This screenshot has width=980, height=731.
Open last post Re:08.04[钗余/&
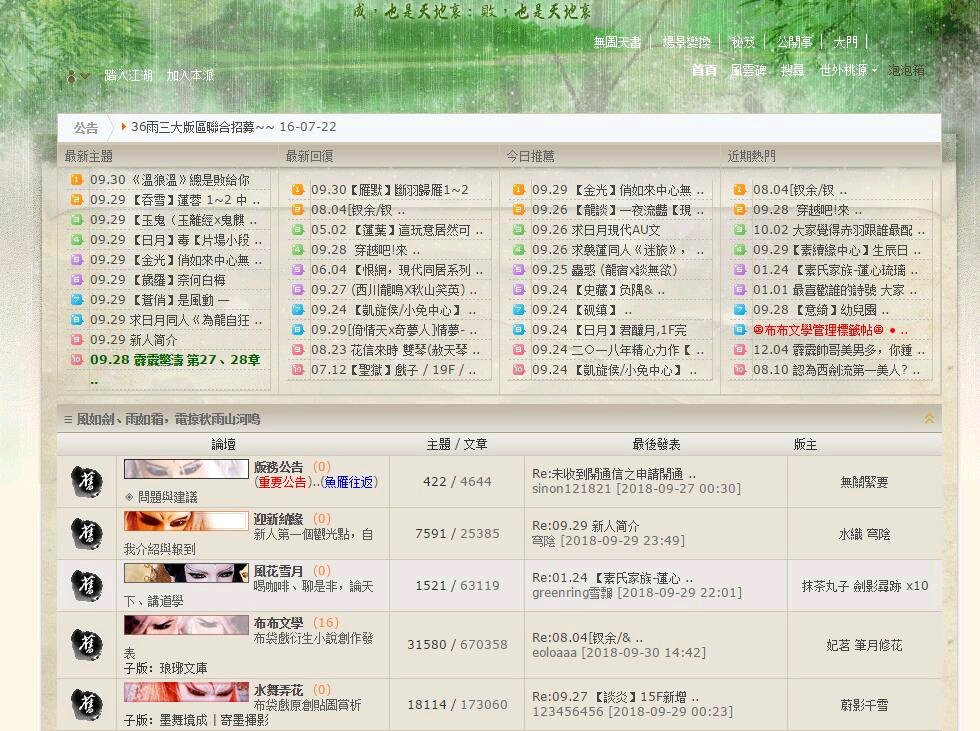coord(588,637)
